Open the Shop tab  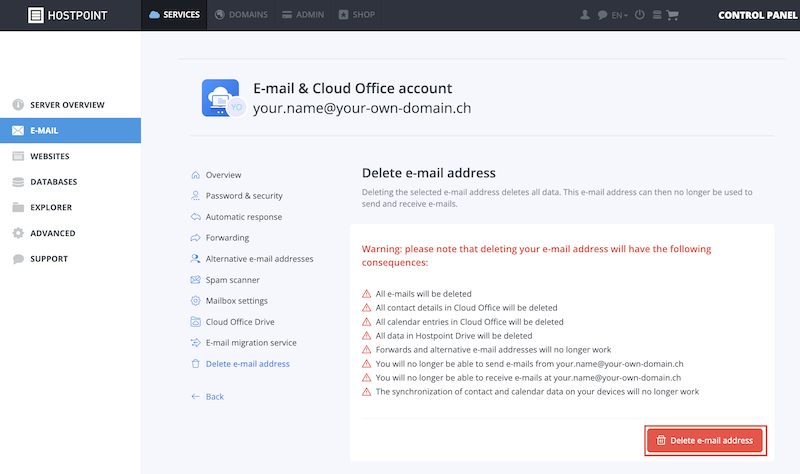click(x=357, y=15)
